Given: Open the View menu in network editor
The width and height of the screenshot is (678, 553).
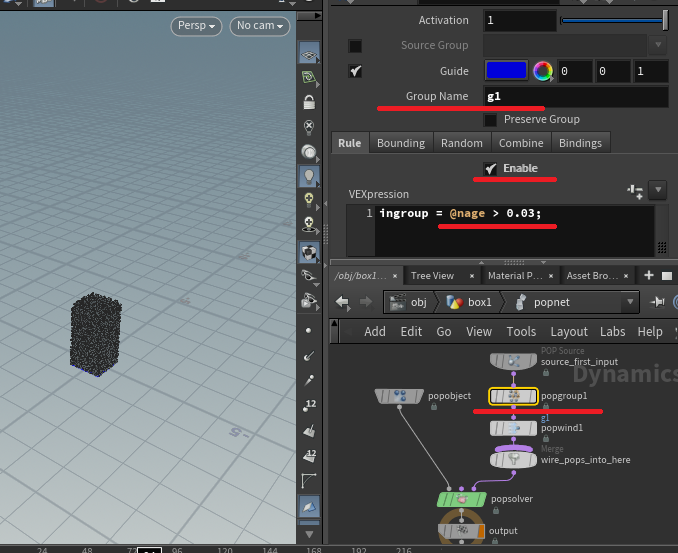Looking at the screenshot, I should [479, 332].
